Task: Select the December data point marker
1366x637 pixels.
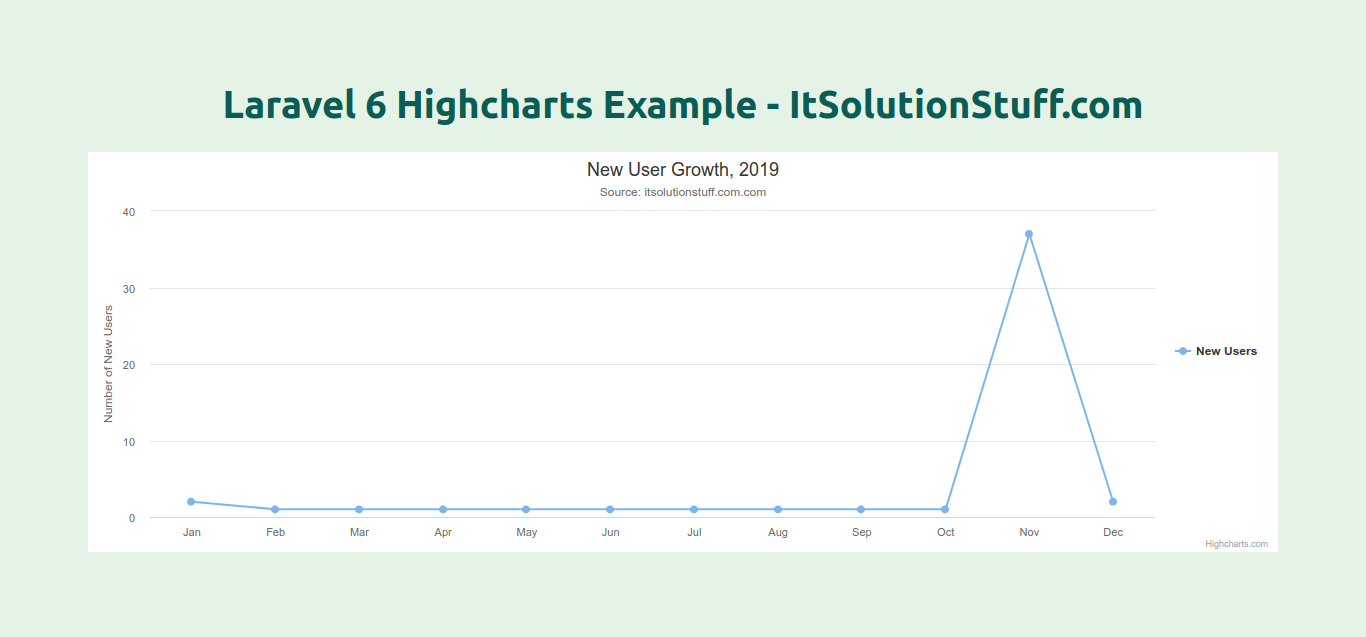Action: [1113, 502]
